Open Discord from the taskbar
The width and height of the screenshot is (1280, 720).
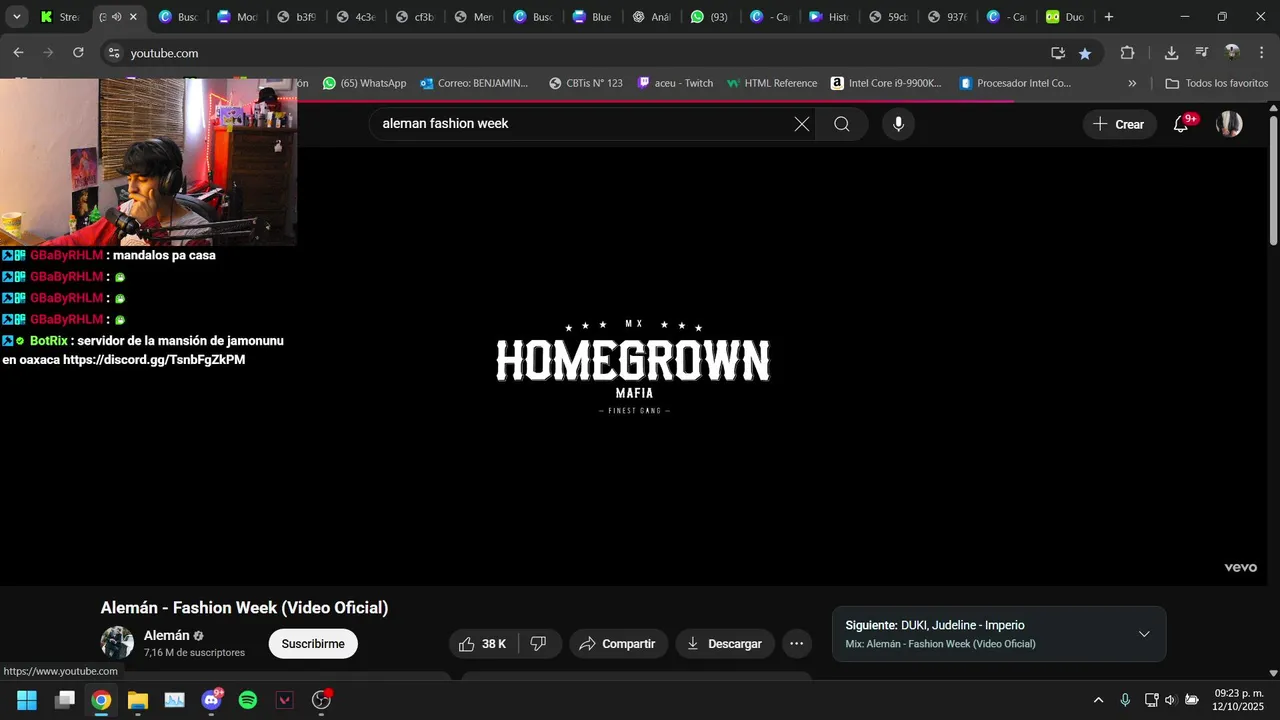point(211,700)
